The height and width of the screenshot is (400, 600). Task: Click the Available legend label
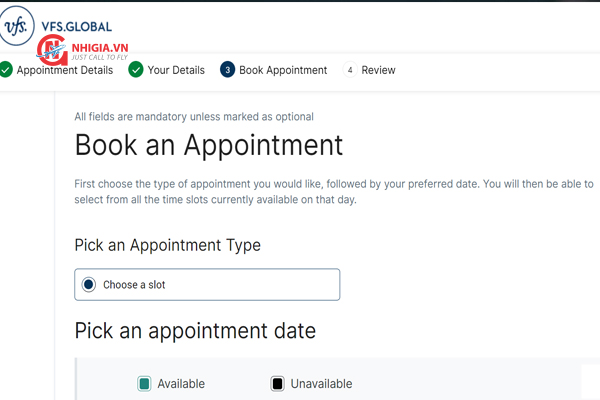181,384
